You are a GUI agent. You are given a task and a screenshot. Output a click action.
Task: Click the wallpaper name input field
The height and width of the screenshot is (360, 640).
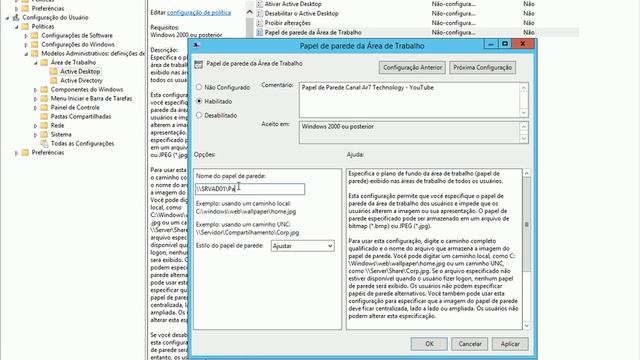coord(250,189)
